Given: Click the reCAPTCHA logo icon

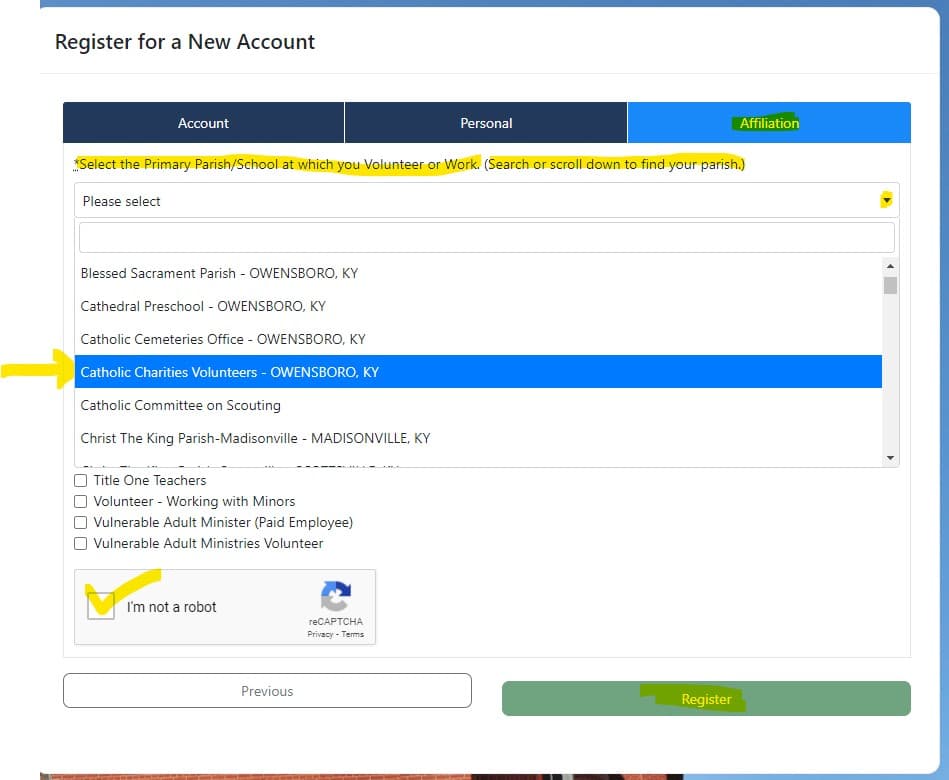Looking at the screenshot, I should (x=336, y=597).
